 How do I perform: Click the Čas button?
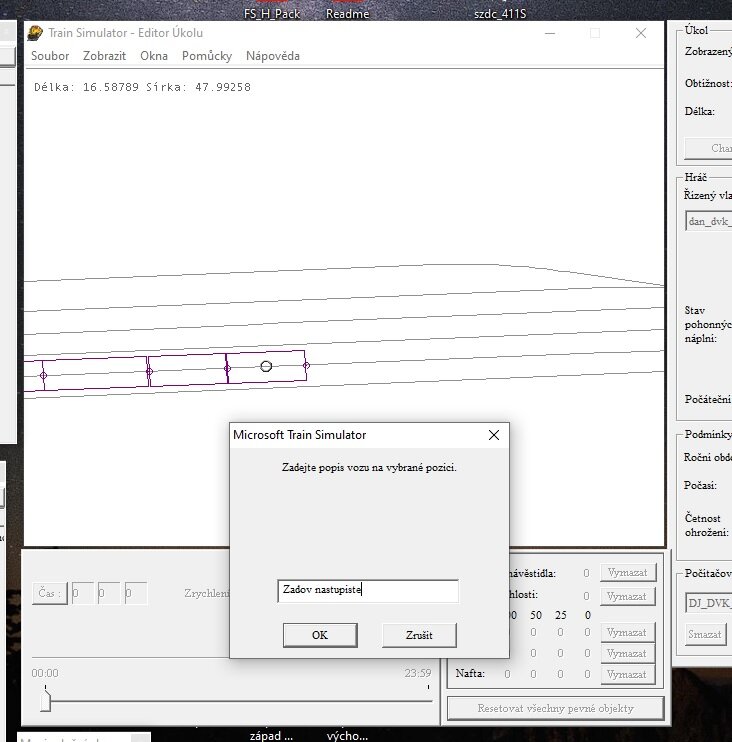50,593
